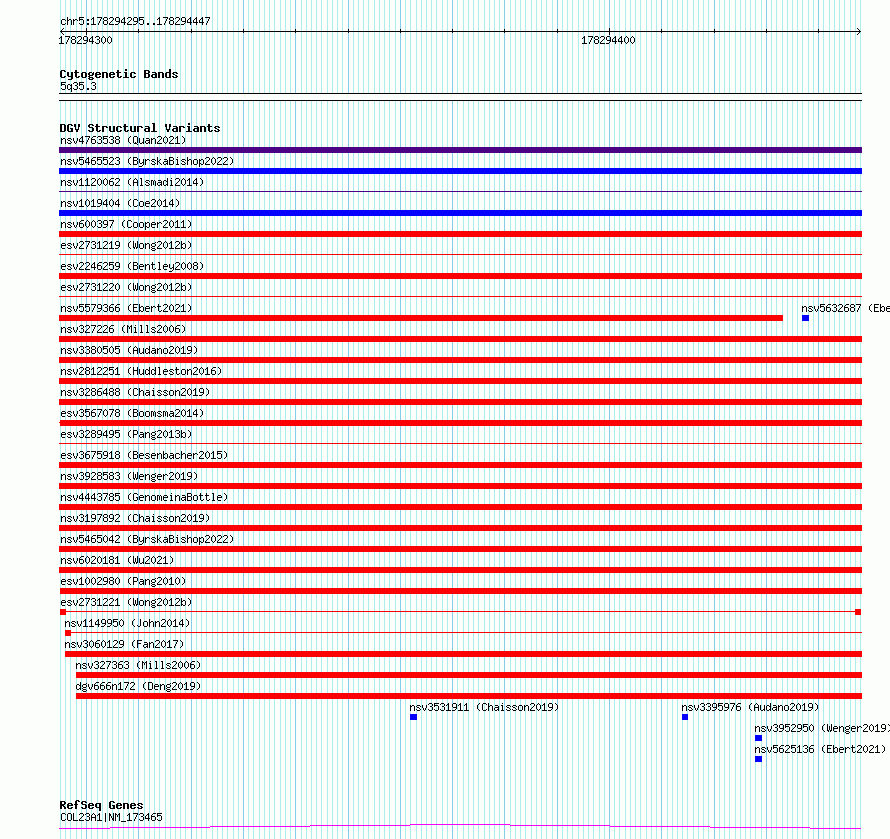Screen dimensions: 890x839
Task: Click the small blue nsv5632687 marker
Action: 805,318
